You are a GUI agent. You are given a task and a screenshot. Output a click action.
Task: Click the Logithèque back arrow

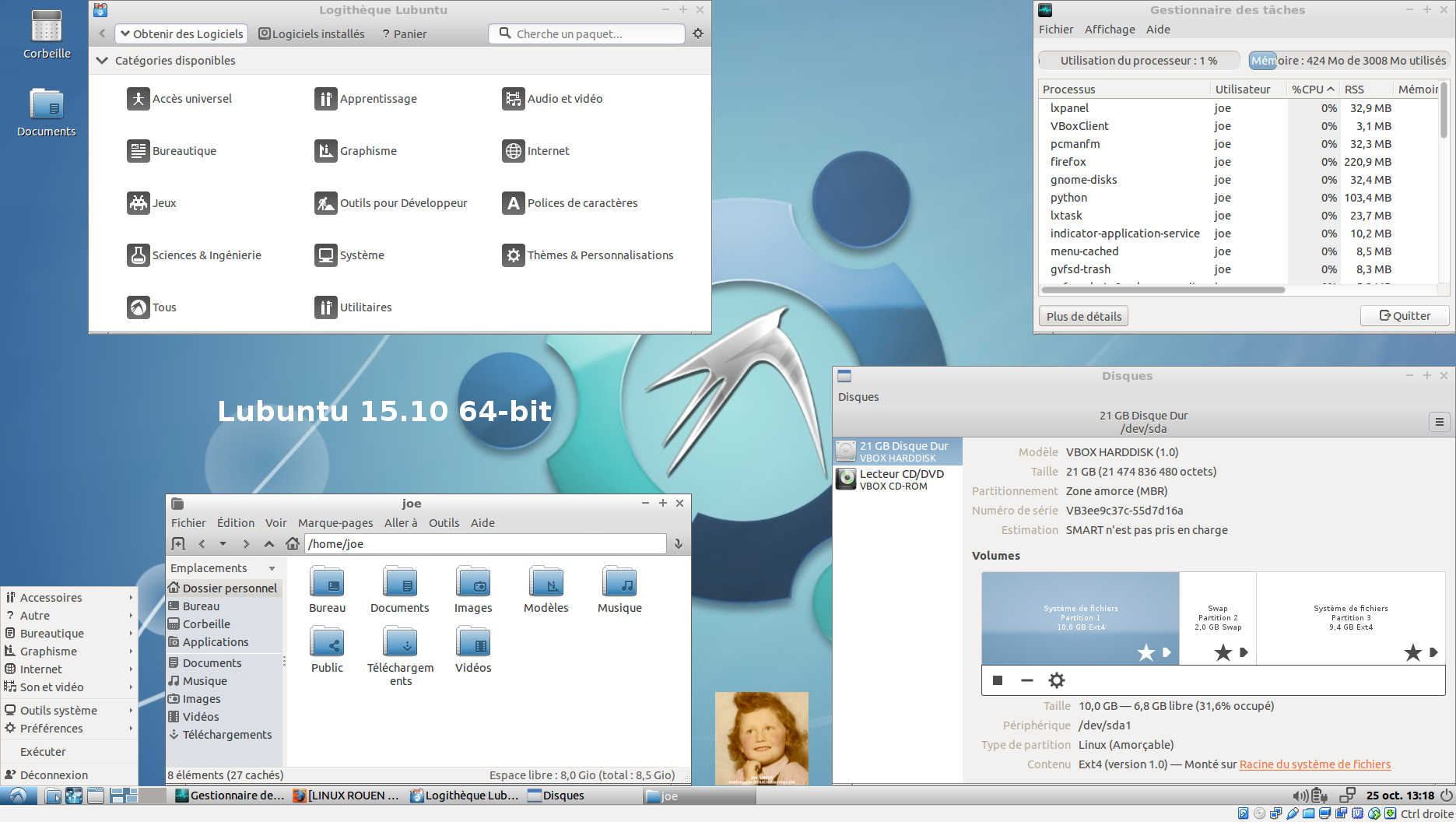click(x=102, y=33)
